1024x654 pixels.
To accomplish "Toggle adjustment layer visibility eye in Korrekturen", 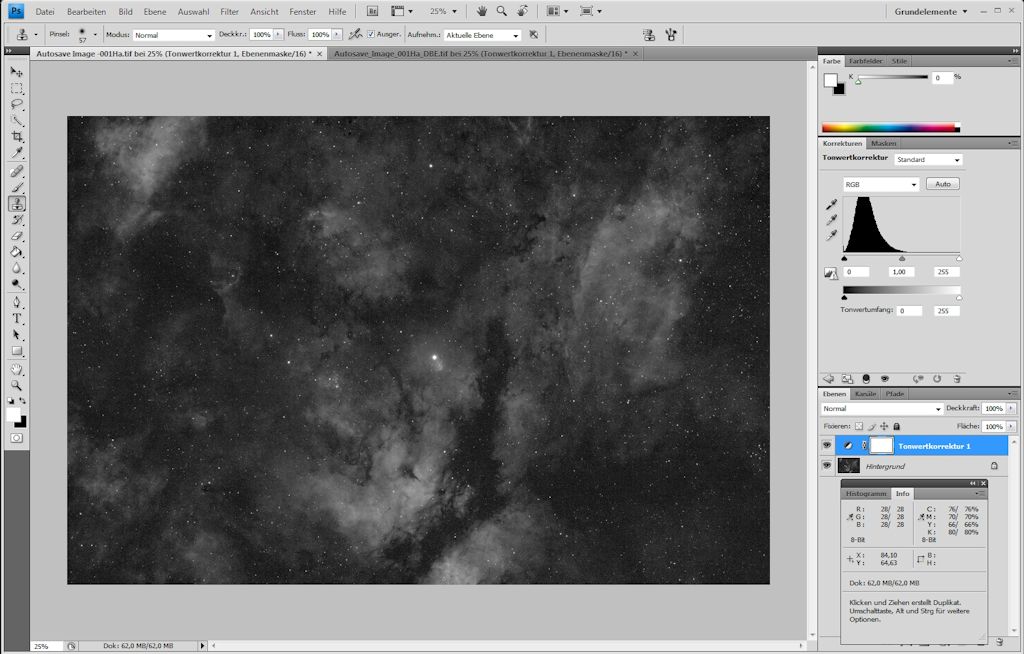I will (x=885, y=379).
